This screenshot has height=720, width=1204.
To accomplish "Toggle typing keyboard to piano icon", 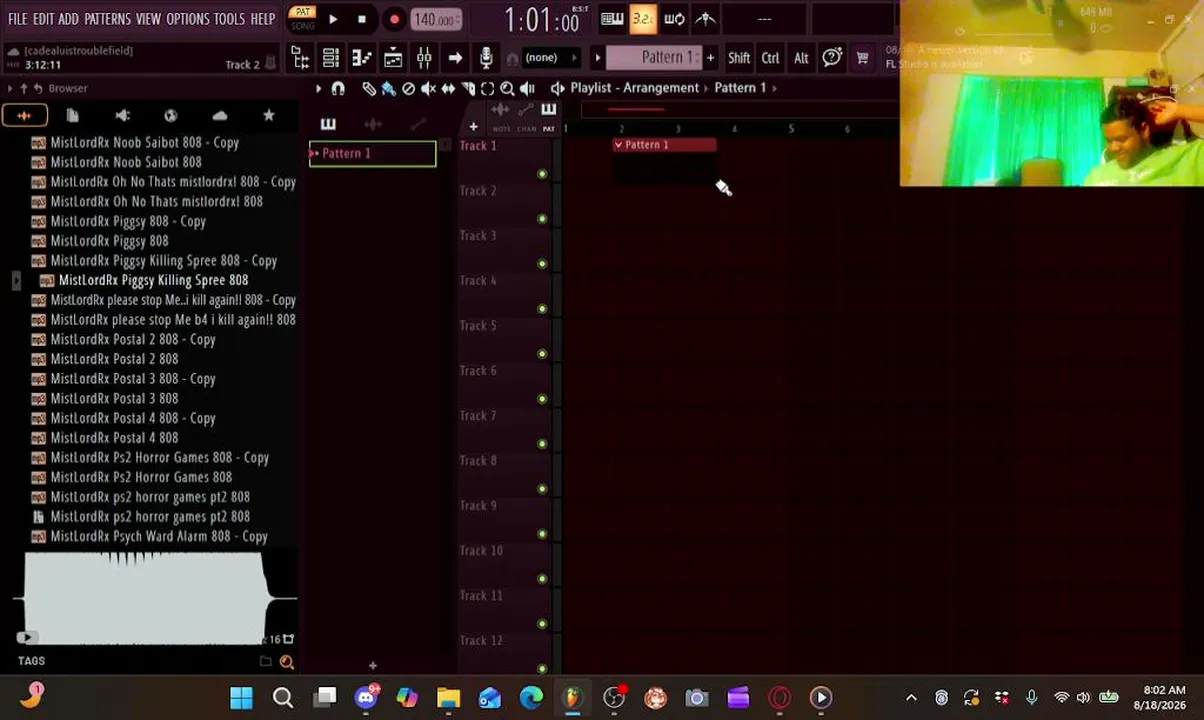I will (x=612, y=19).
